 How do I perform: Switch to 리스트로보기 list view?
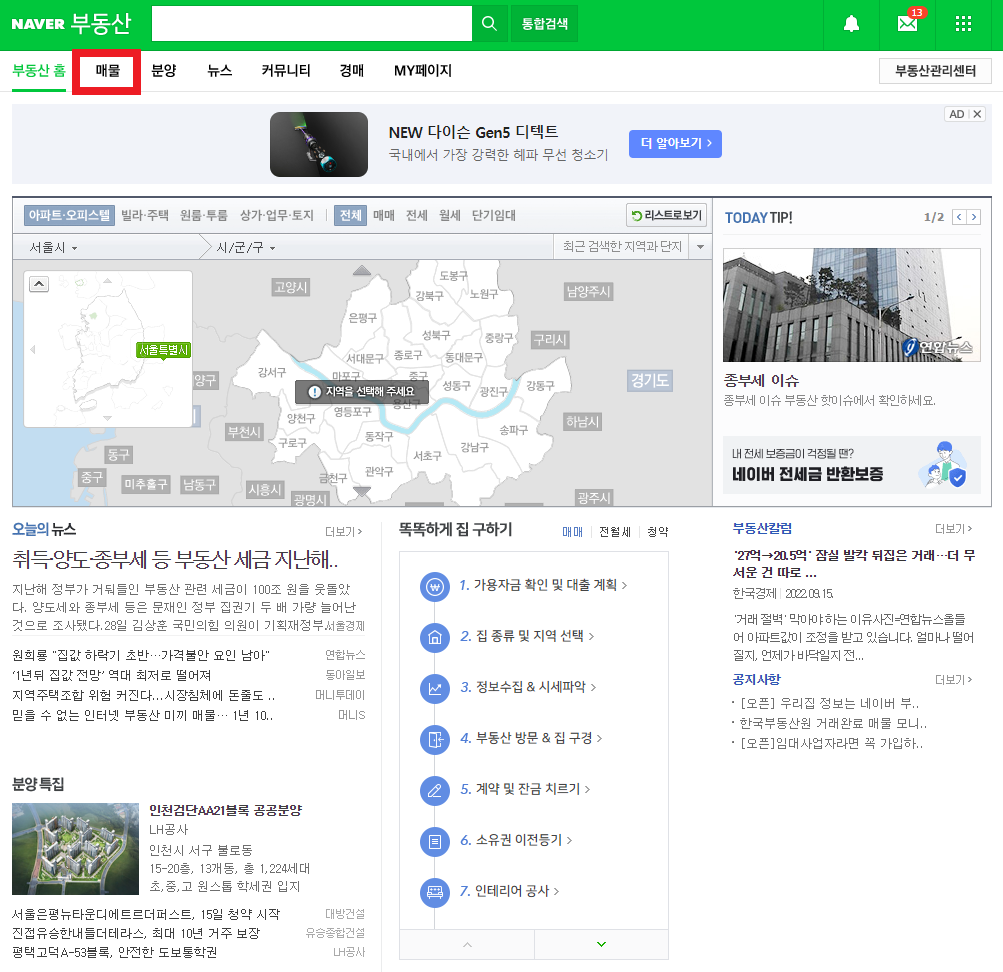point(667,216)
